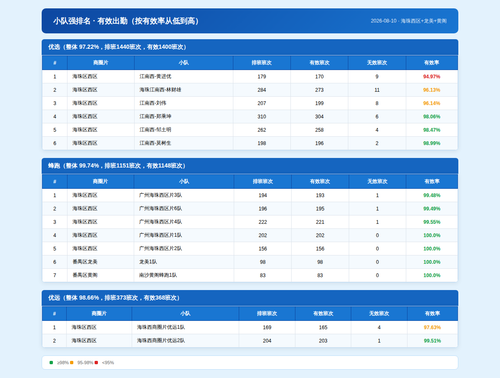This screenshot has width=500, height=378.
Task: Select the section header showing 整体 98.66%
Action: click(250, 298)
